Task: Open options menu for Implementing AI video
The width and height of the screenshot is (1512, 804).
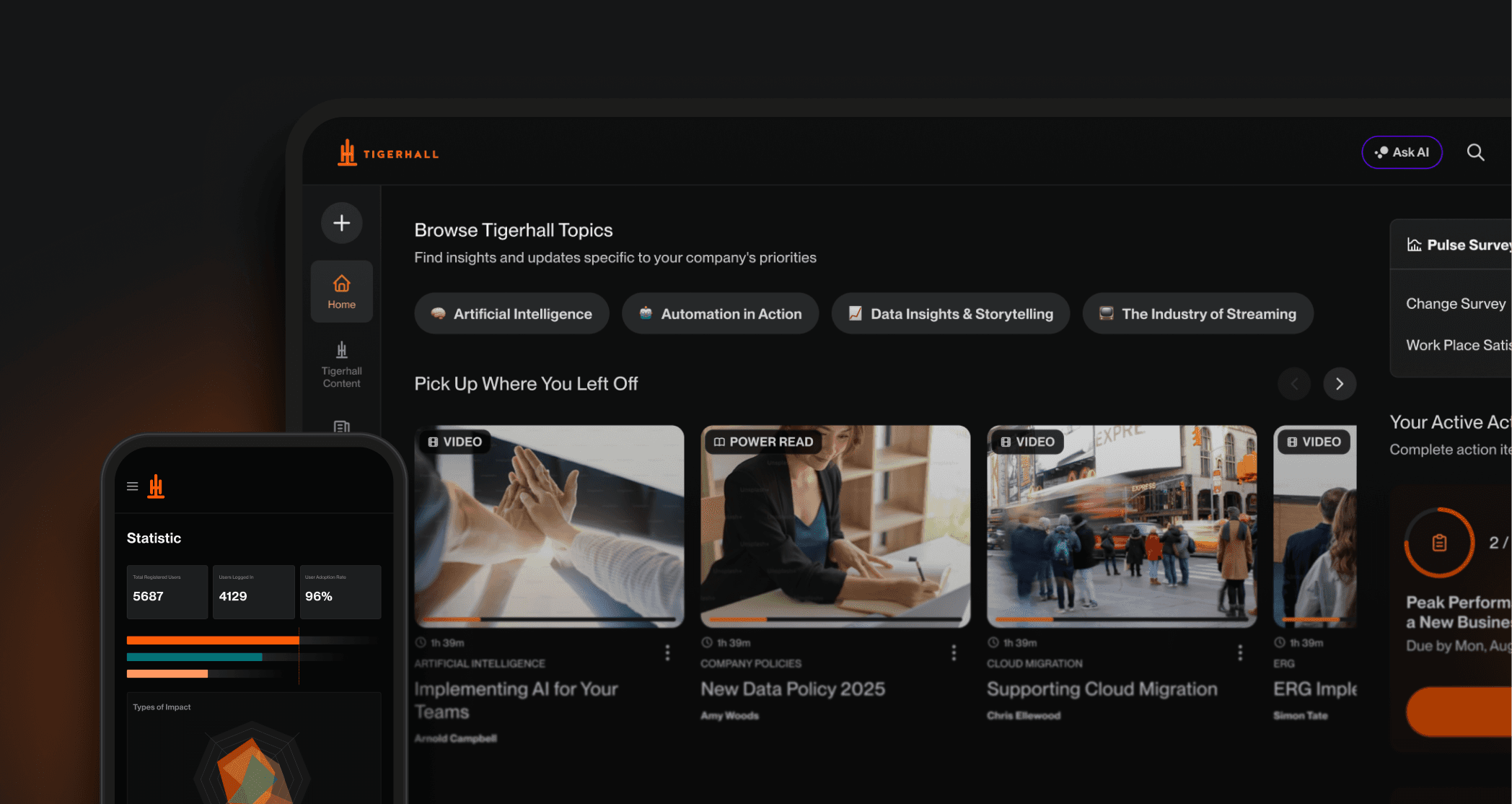Action: tap(667, 652)
